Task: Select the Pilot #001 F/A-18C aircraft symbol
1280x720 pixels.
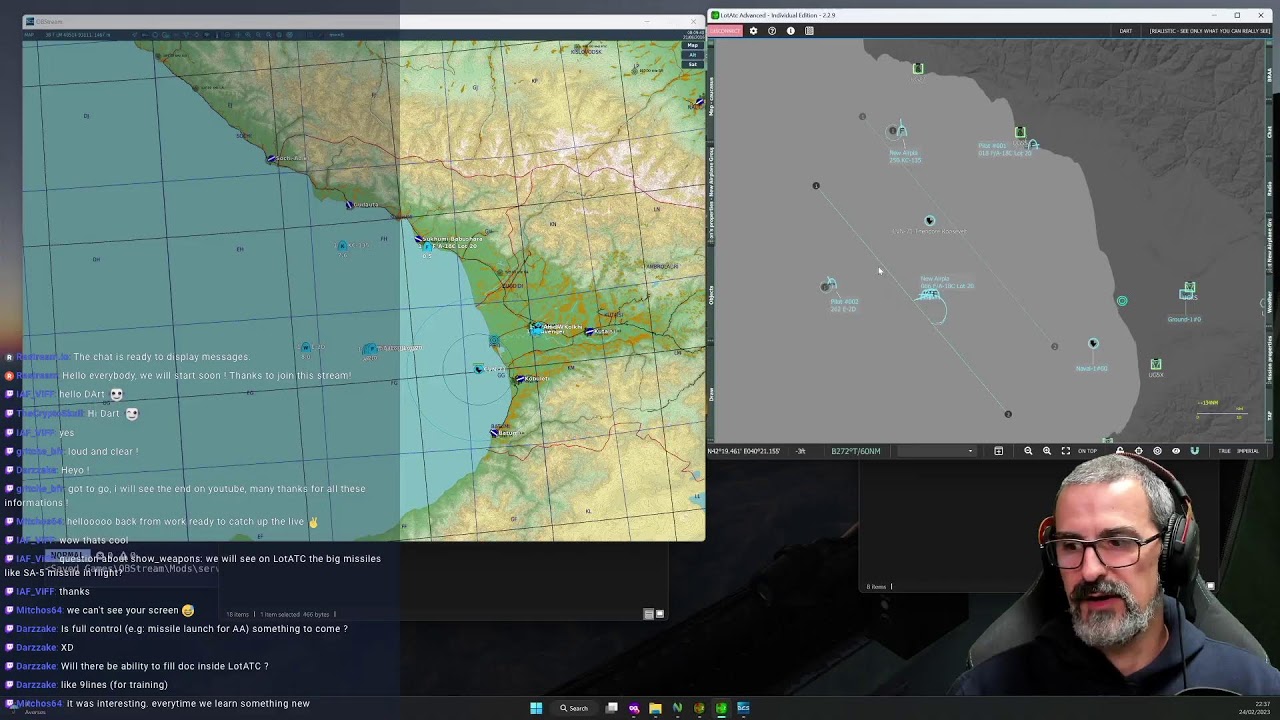Action: 1033,146
